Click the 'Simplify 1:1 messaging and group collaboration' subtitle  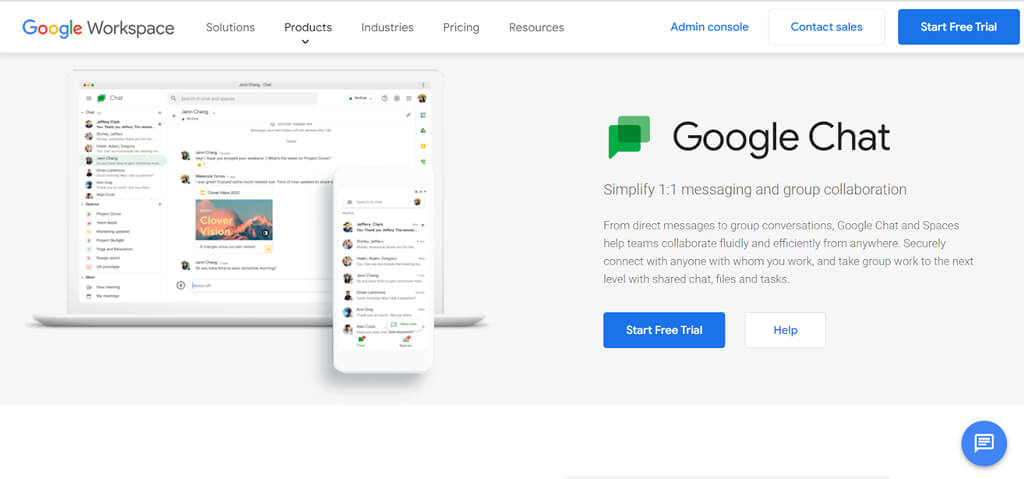point(754,190)
